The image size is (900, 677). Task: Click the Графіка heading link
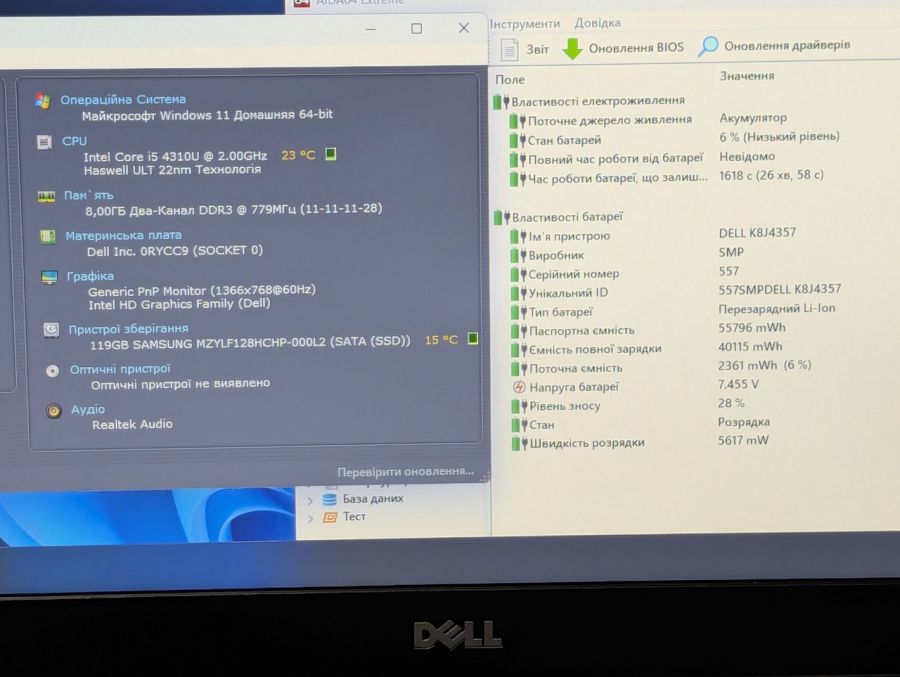90,276
